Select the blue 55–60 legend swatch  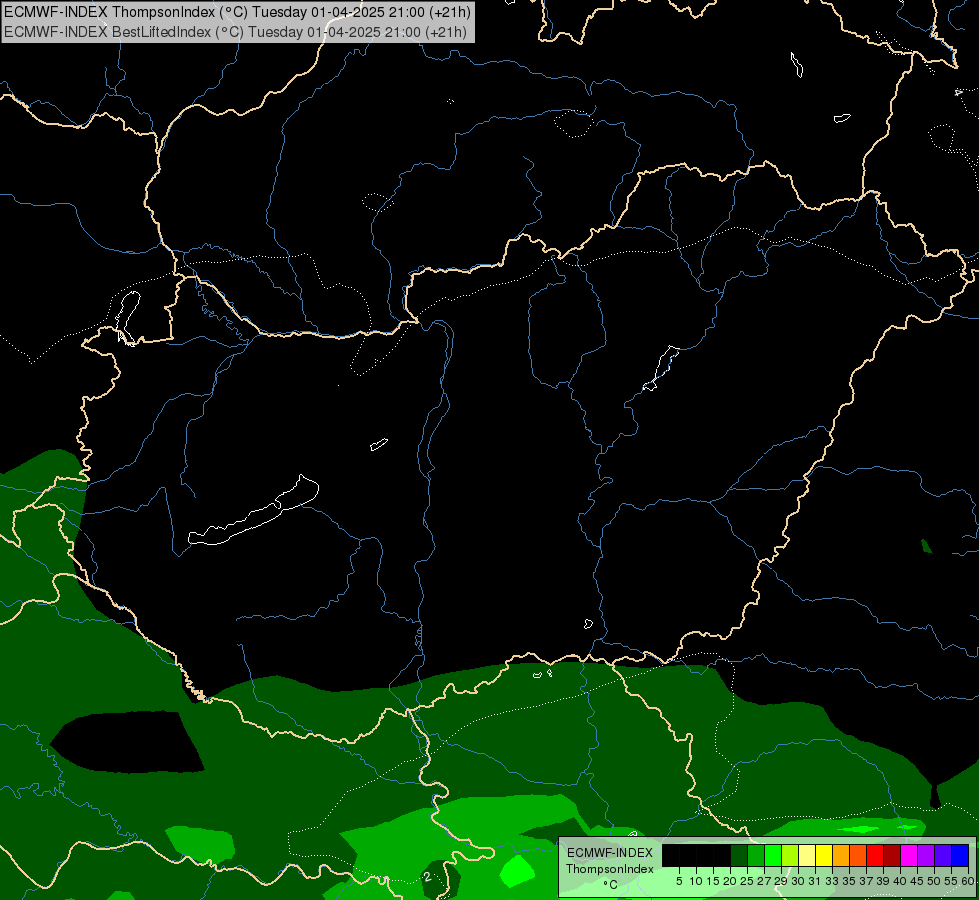coord(960,855)
